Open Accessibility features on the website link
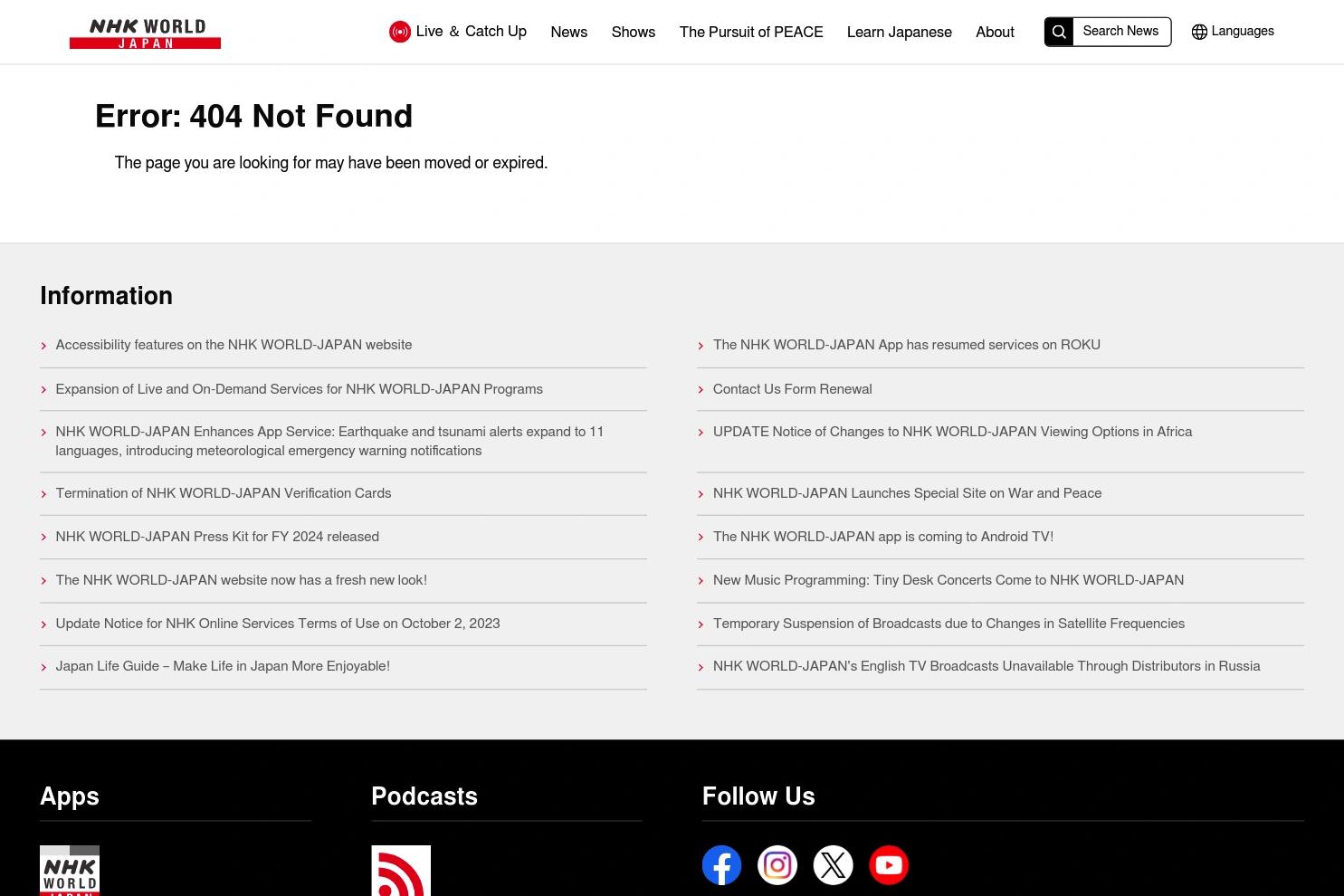The height and width of the screenshot is (896, 1344). [x=234, y=345]
